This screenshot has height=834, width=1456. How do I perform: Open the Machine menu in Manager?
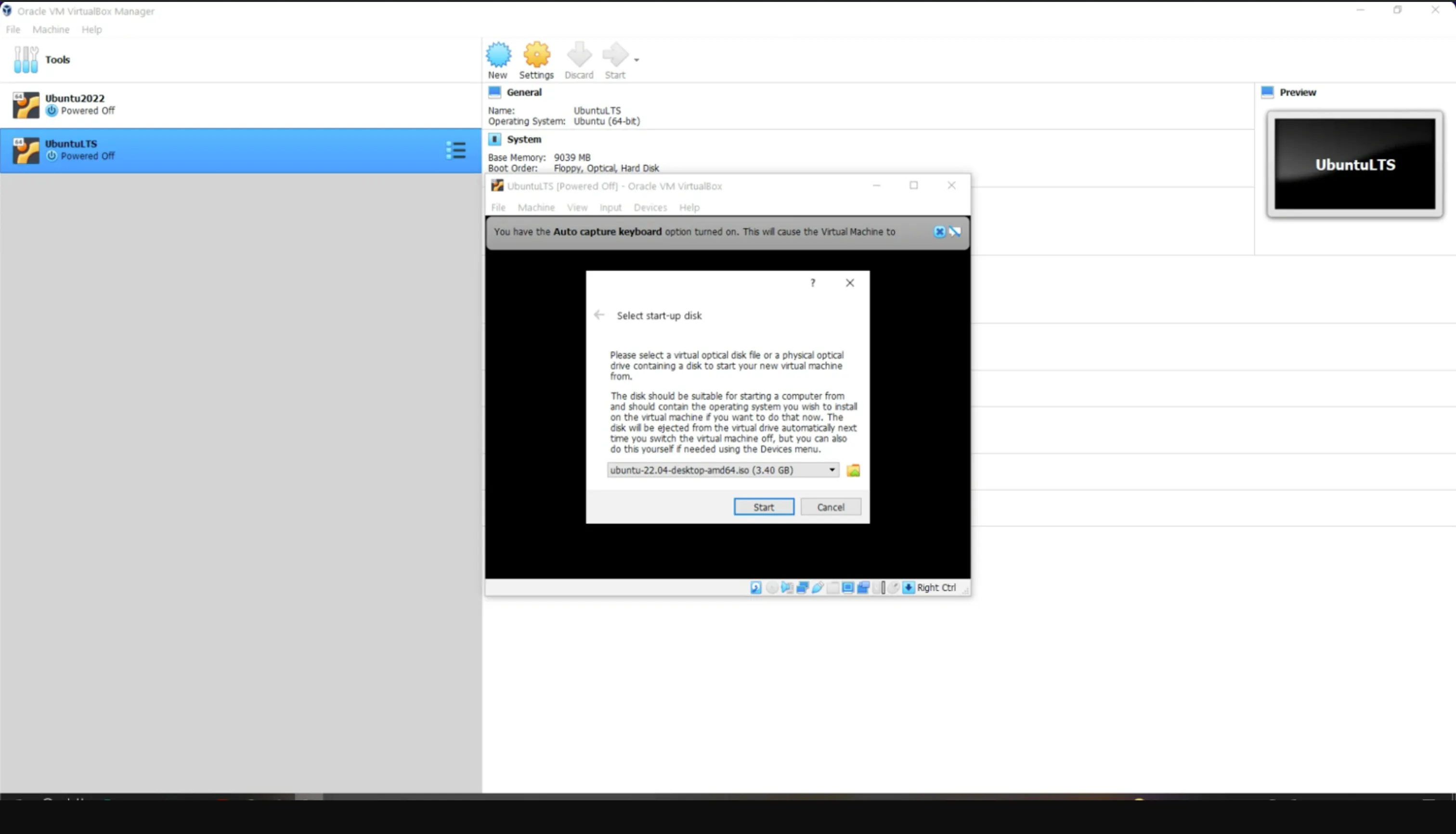[x=51, y=29]
